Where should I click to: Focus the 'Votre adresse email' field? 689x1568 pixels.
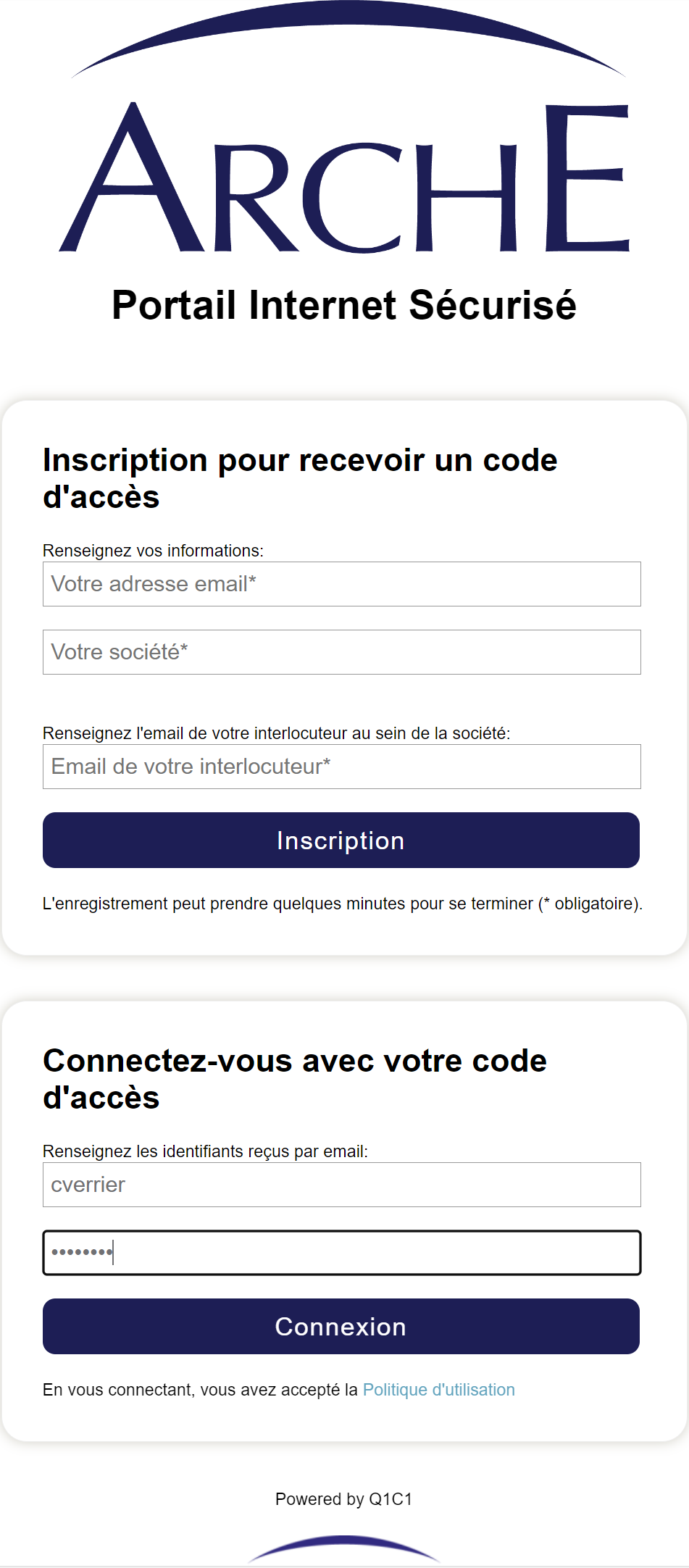point(341,584)
